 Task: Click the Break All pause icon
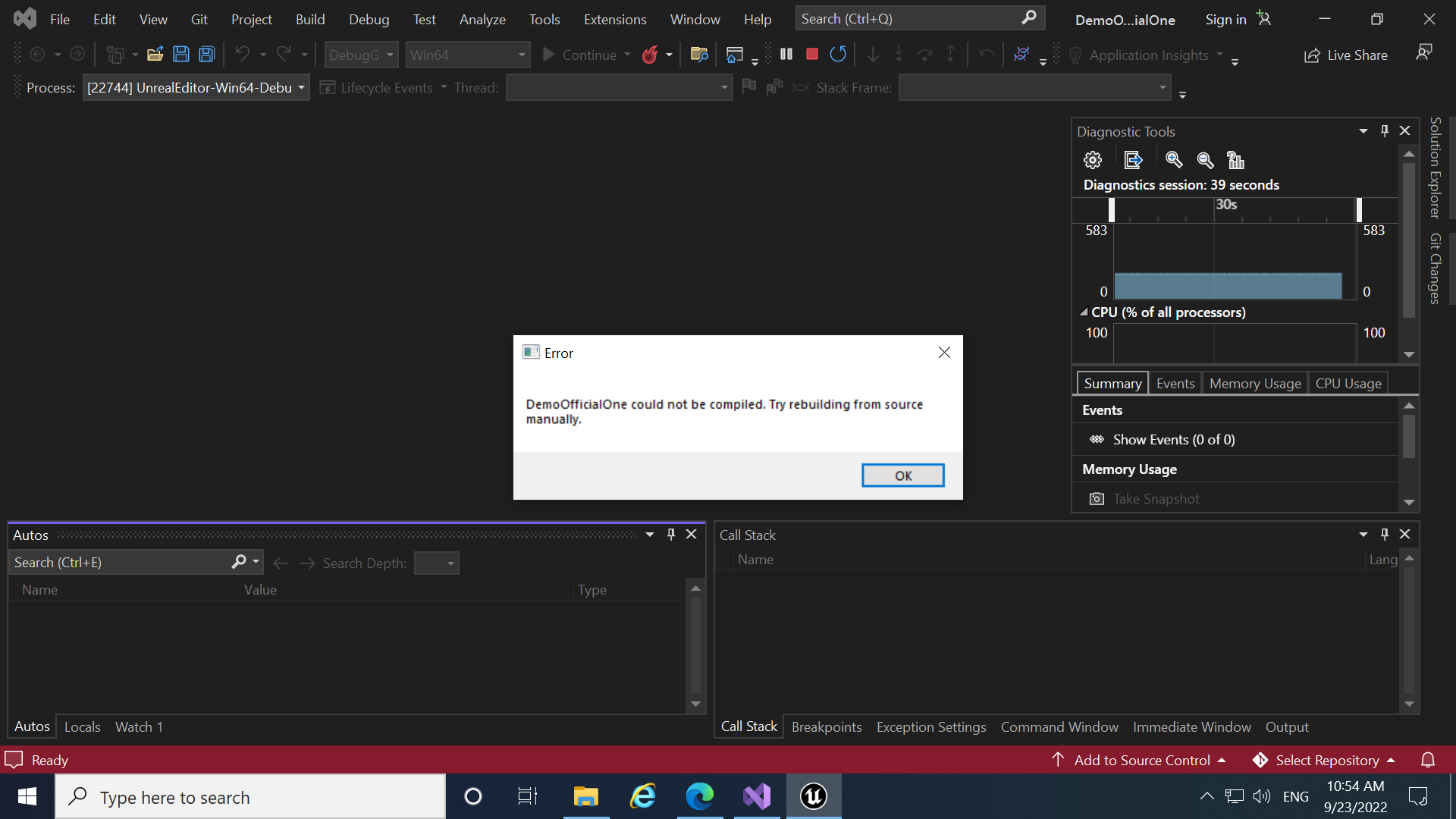click(786, 54)
